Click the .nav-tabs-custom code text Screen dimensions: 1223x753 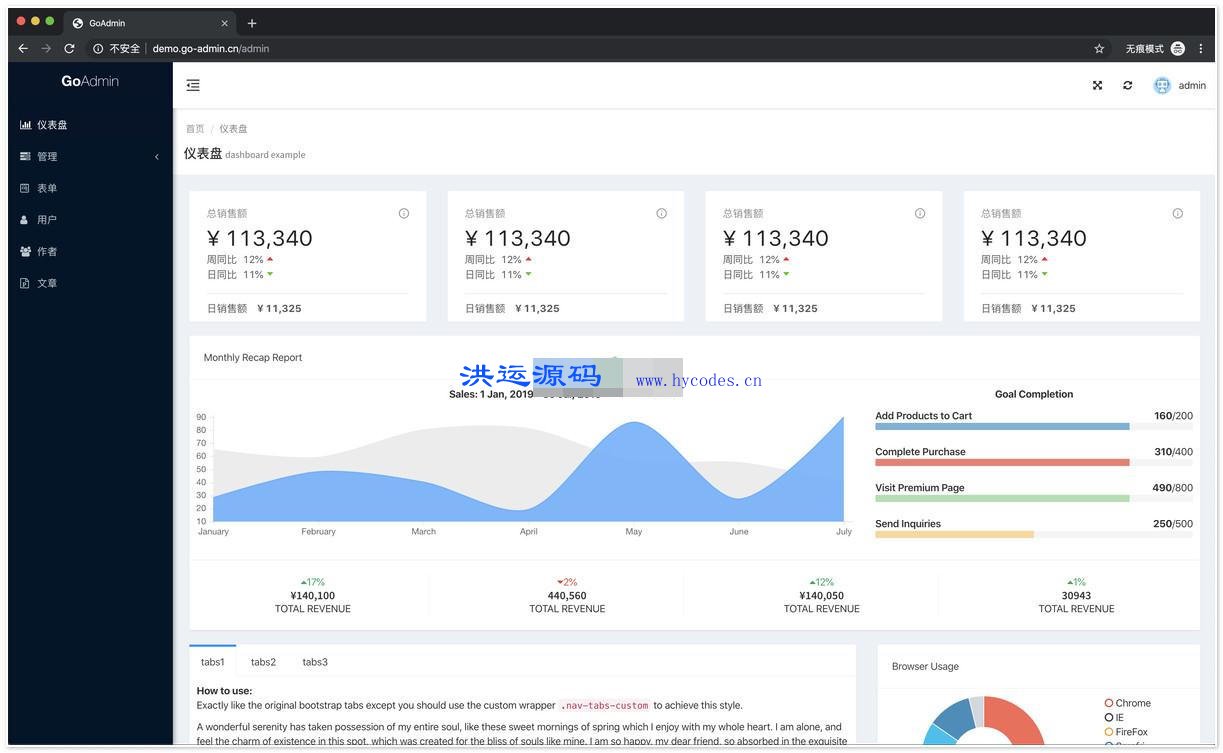point(604,705)
